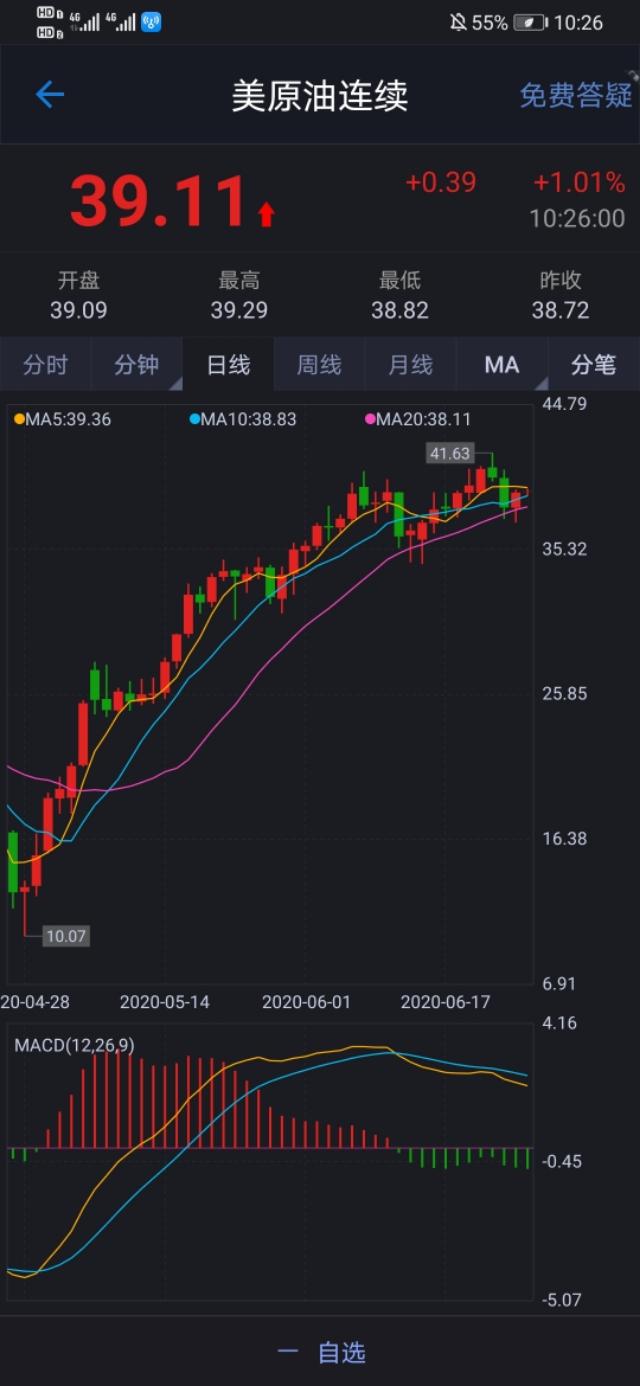640x1386 pixels.
Task: Select the 日线 daily chart tab
Action: 228,365
